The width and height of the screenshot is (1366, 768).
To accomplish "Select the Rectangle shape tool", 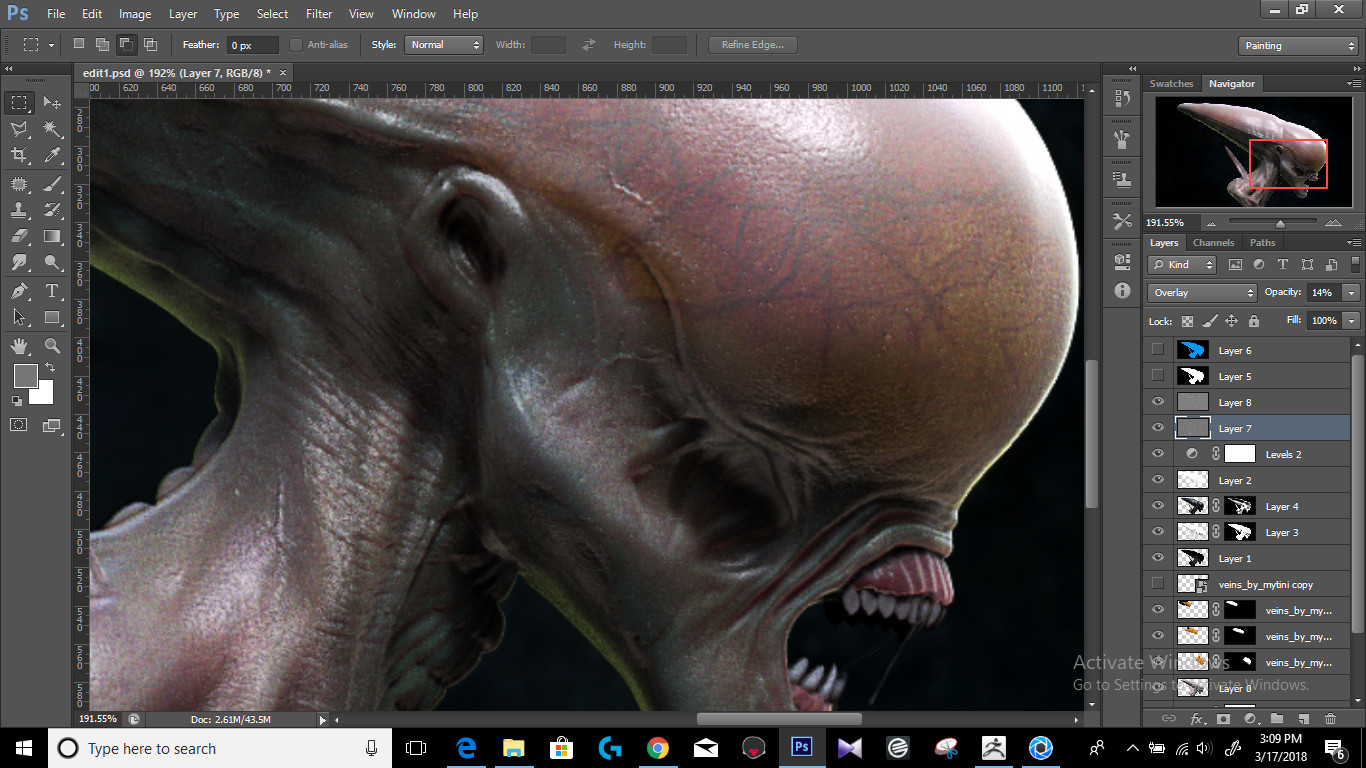I will (x=52, y=318).
